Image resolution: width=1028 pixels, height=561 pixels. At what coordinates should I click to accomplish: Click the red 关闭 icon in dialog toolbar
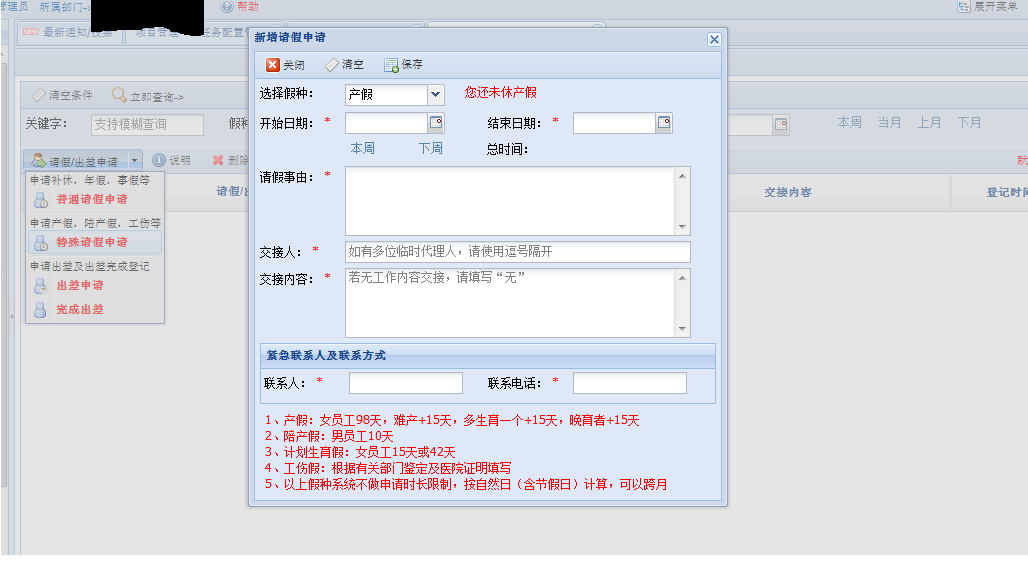click(273, 65)
